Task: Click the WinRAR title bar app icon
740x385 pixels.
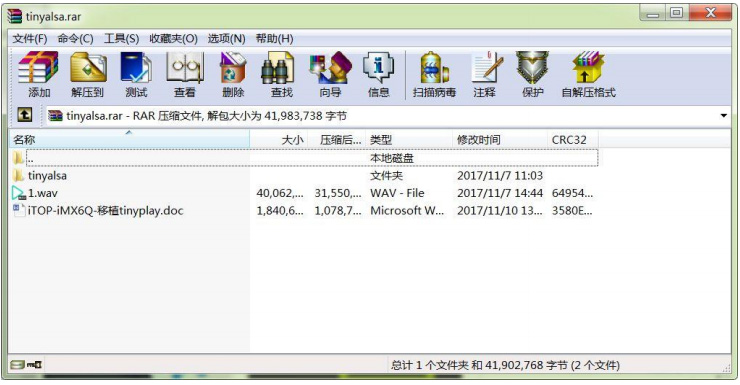Action: click(15, 17)
